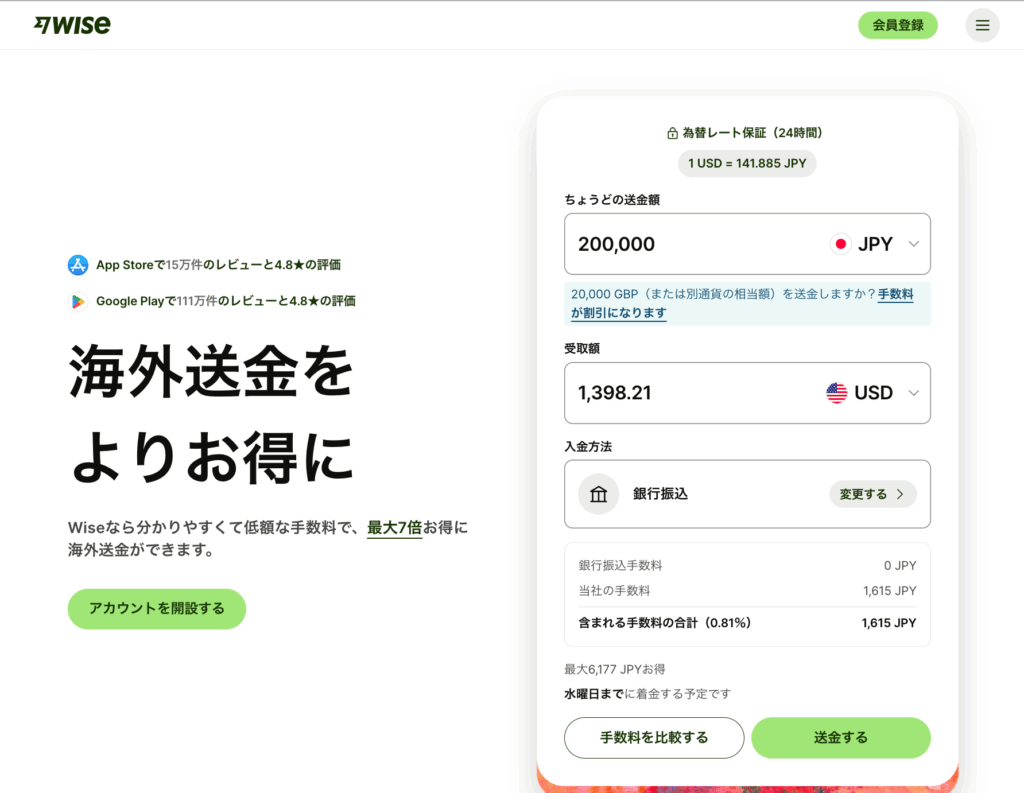Click the 1 USD = 141.885 JPY rate pill
The width and height of the screenshot is (1024, 793).
pos(747,163)
